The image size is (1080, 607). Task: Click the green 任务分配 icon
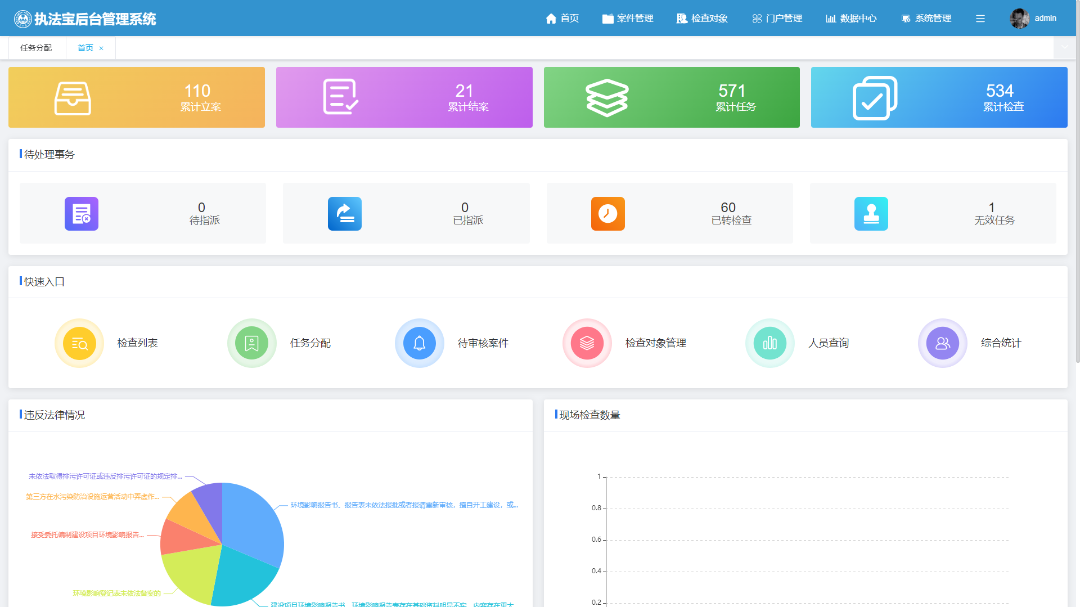(x=251, y=343)
